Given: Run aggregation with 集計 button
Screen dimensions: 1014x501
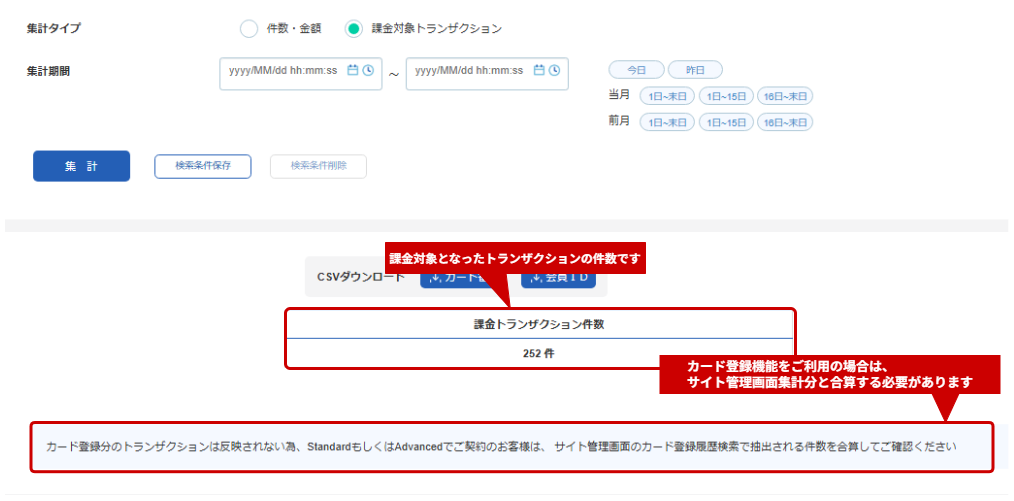Looking at the screenshot, I should point(81,166).
